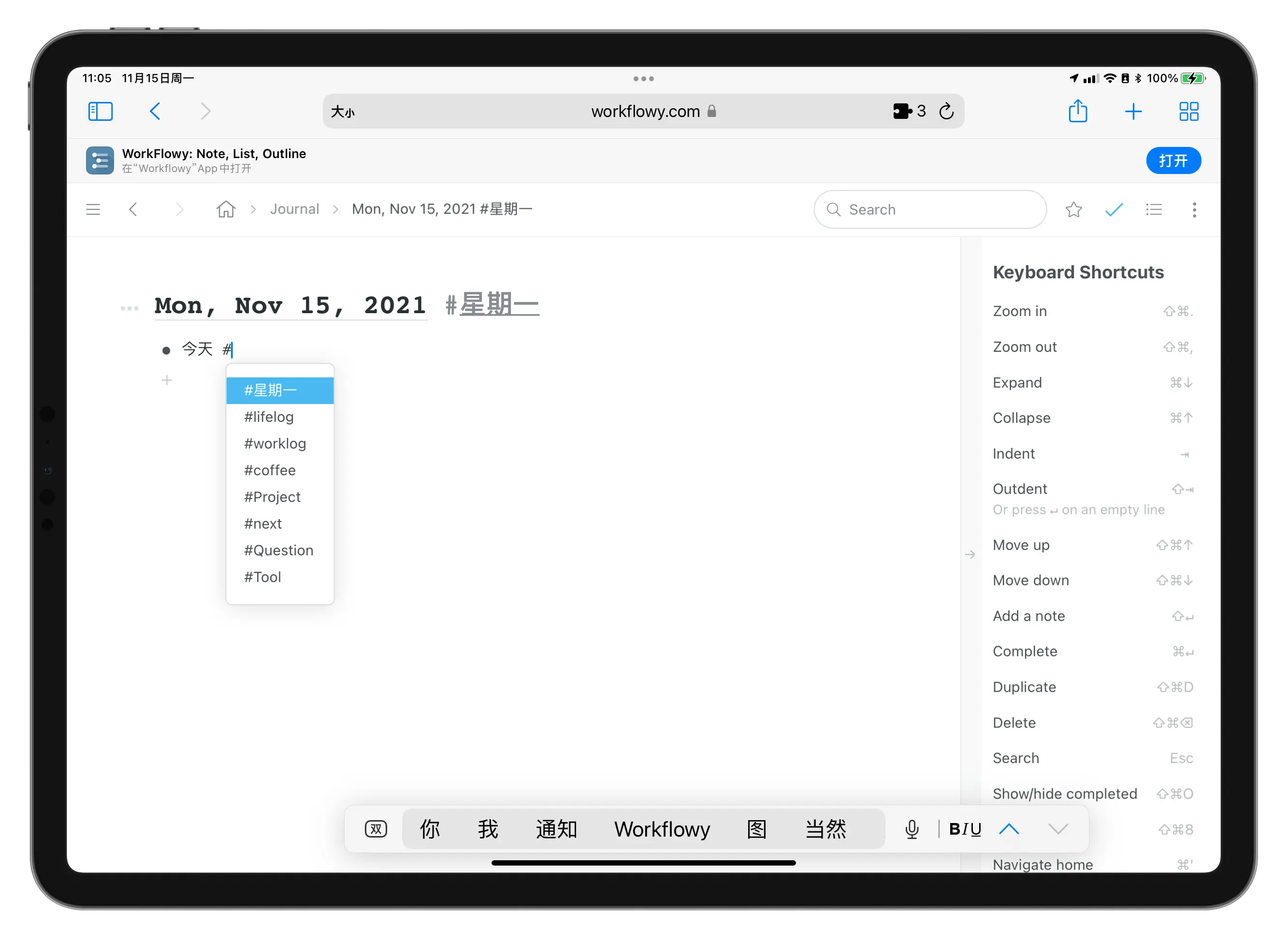This screenshot has height=940, width=1288.
Task: Insert suggestion Workflowy
Action: click(x=662, y=829)
